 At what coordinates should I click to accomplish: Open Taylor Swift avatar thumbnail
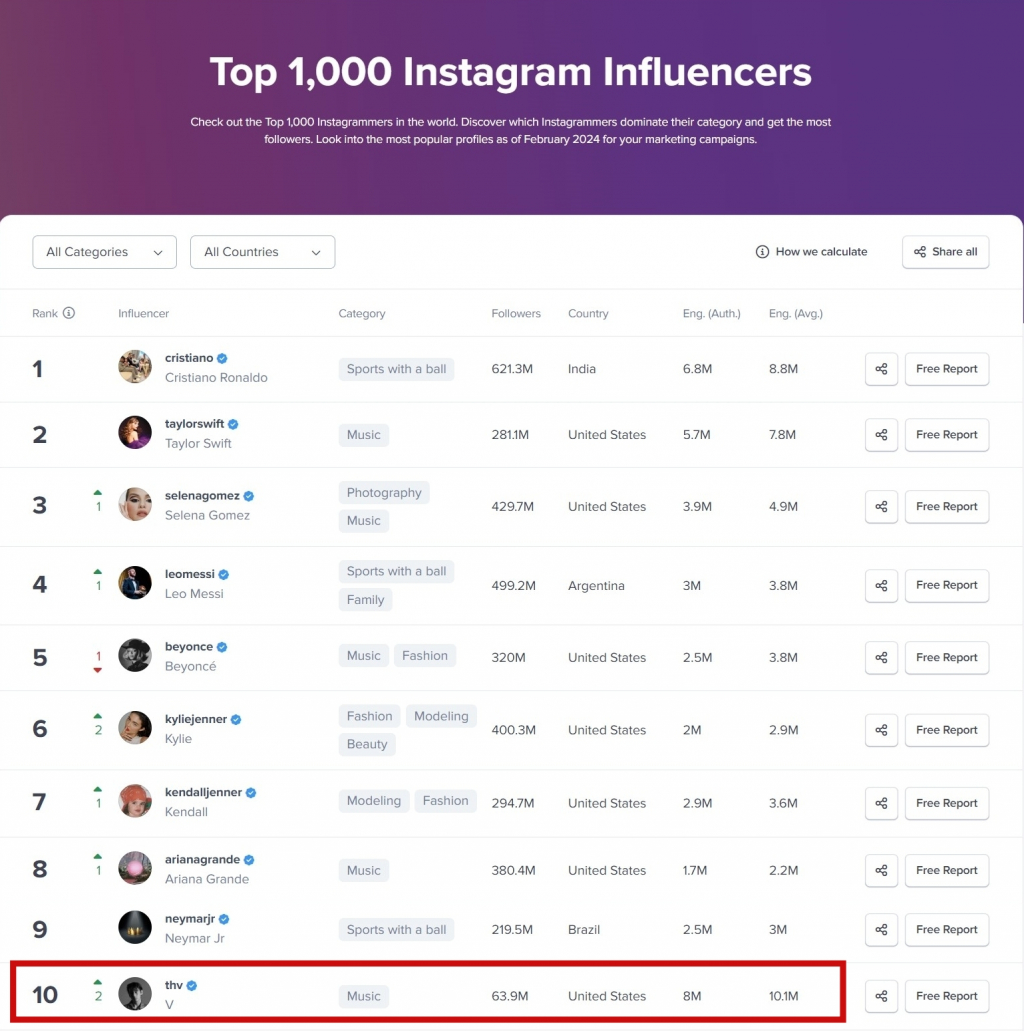click(135, 433)
